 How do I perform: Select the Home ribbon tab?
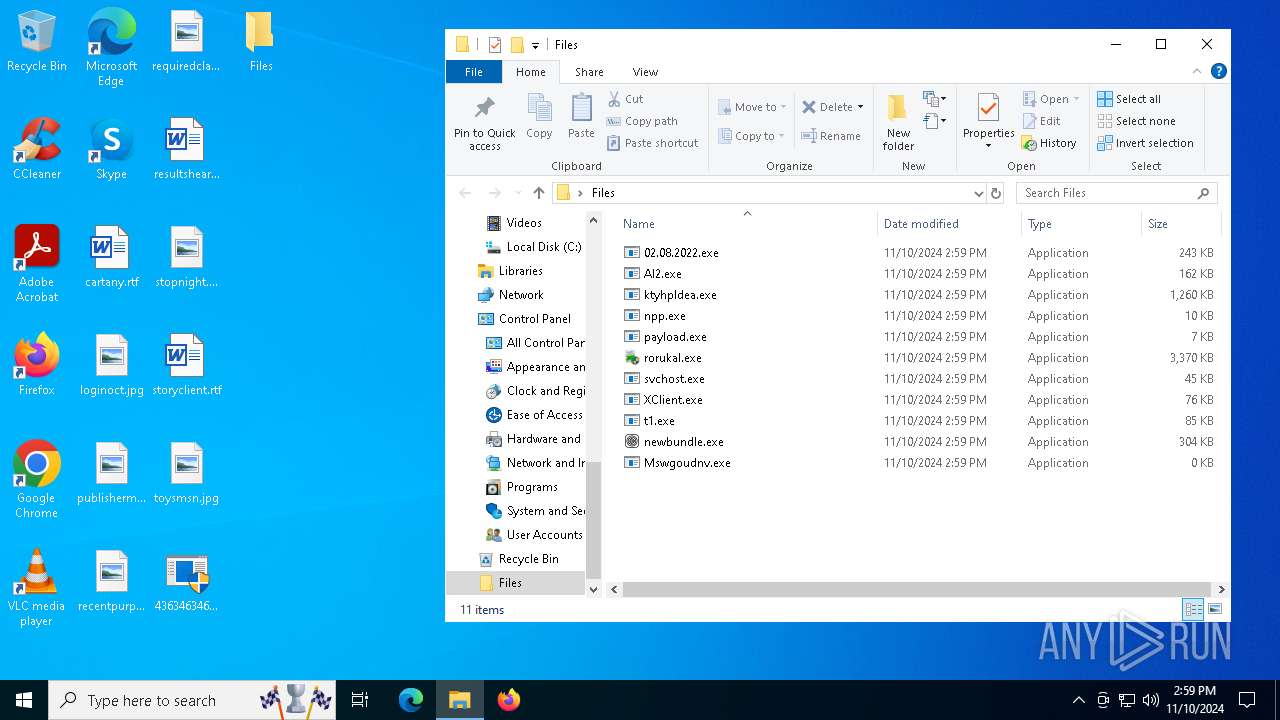tap(530, 72)
